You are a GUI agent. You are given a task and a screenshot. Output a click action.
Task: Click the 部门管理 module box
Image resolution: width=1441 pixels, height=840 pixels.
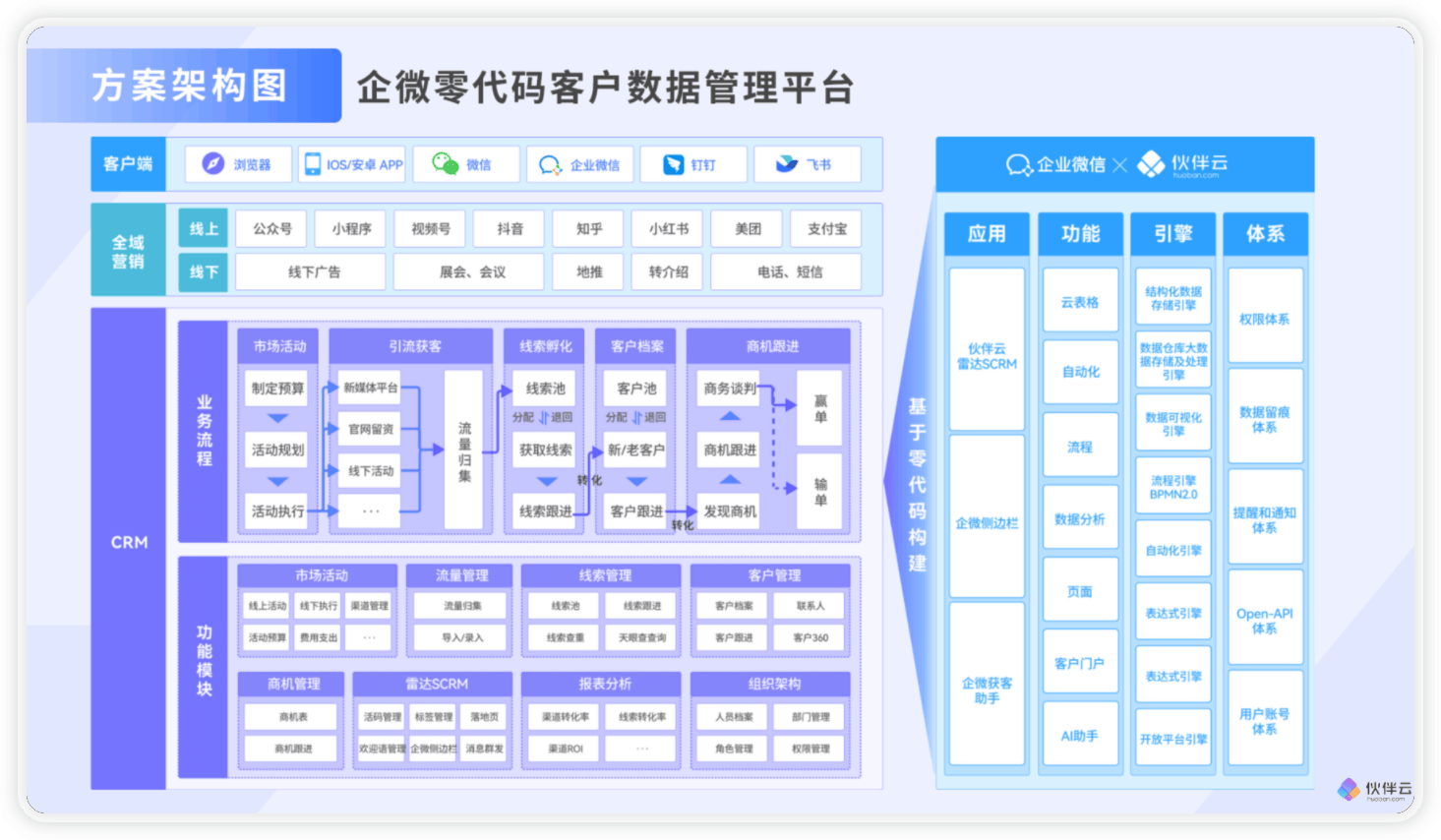[x=811, y=716]
